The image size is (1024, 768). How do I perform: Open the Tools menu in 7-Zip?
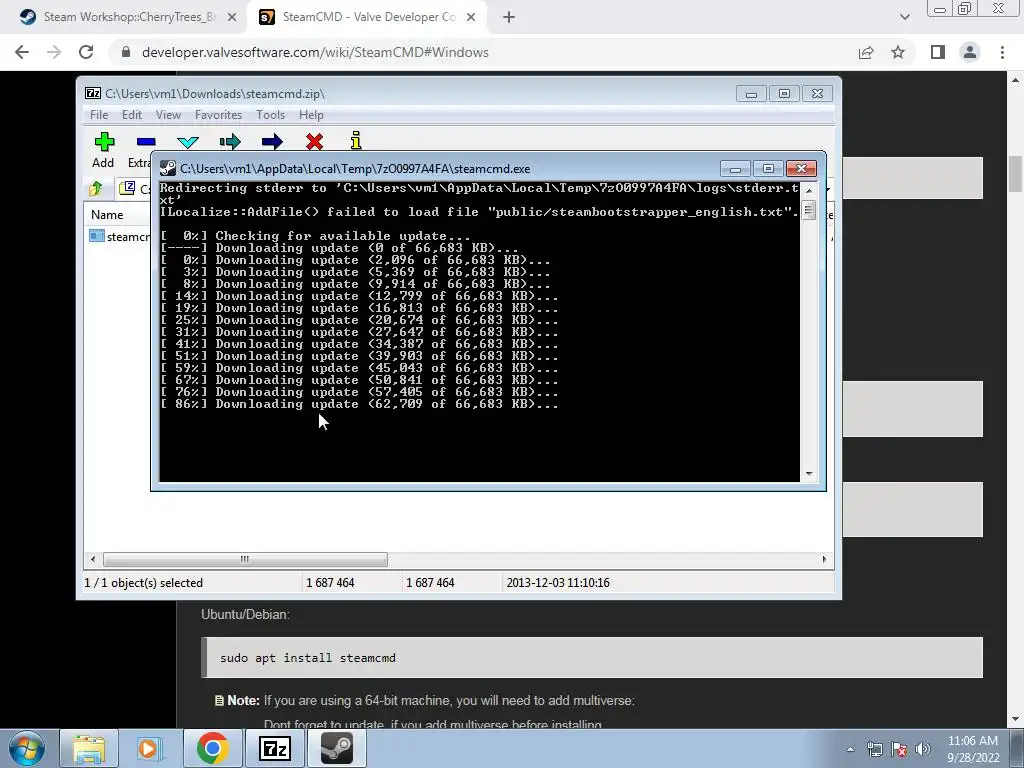tap(270, 115)
